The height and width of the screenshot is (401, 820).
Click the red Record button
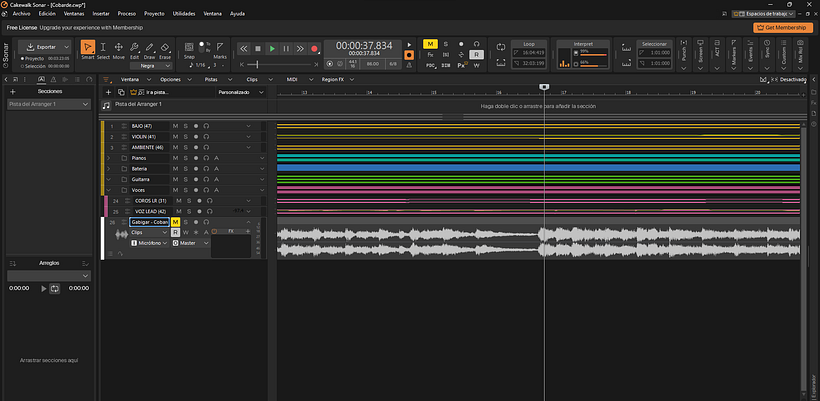314,48
